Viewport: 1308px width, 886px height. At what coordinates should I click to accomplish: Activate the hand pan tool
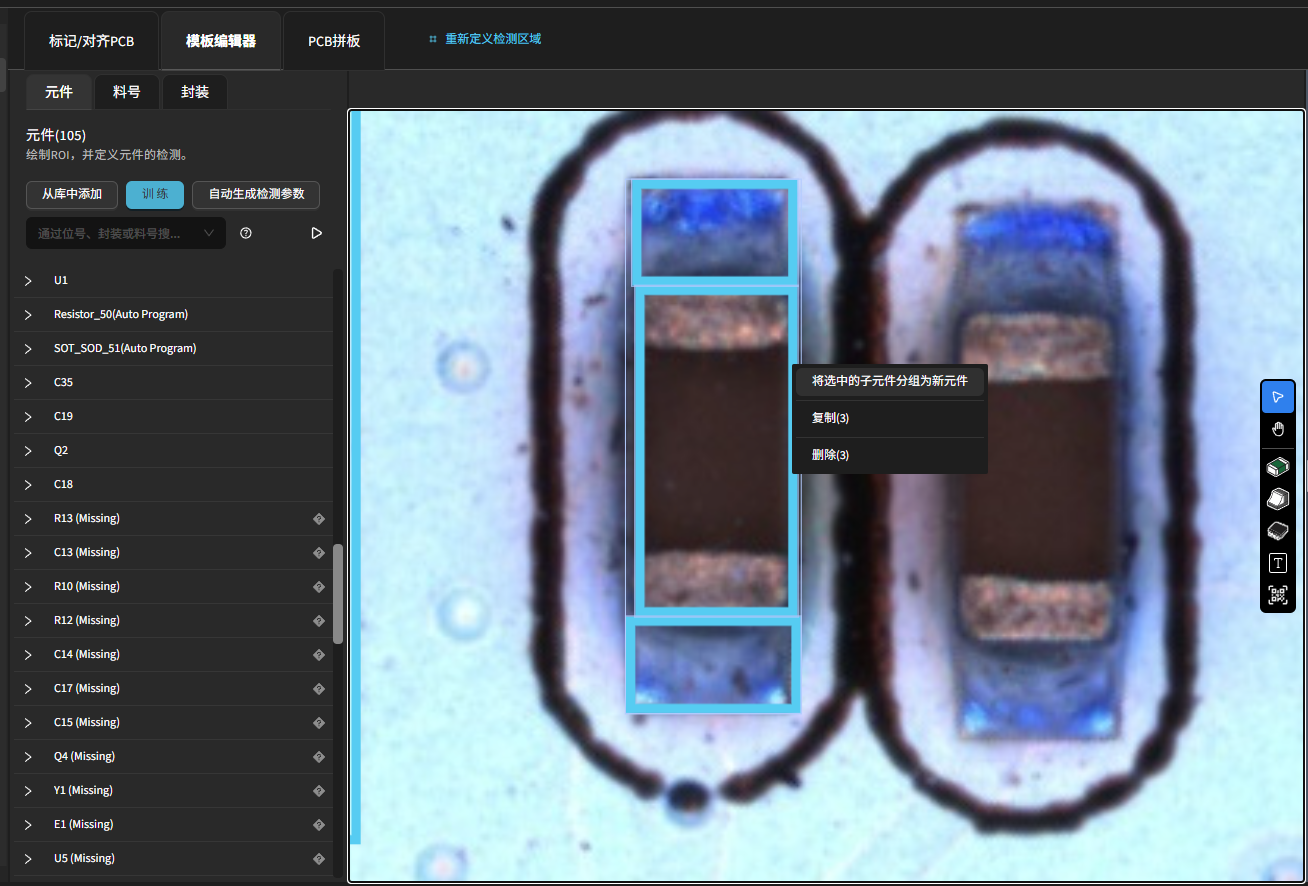(x=1277, y=430)
